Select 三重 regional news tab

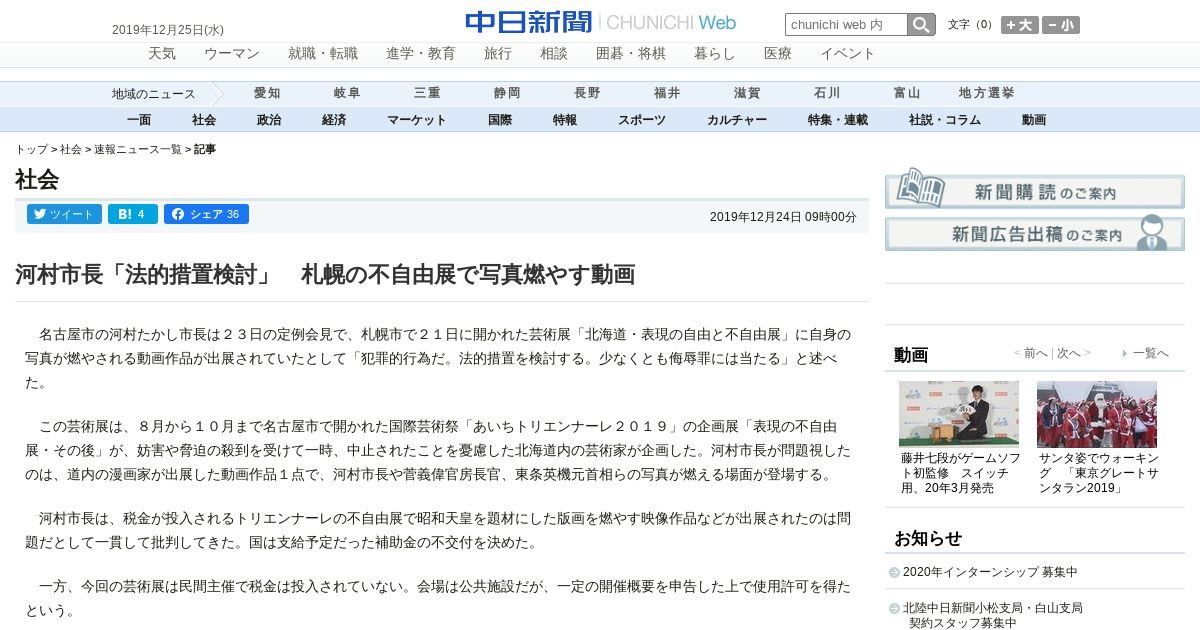427,93
